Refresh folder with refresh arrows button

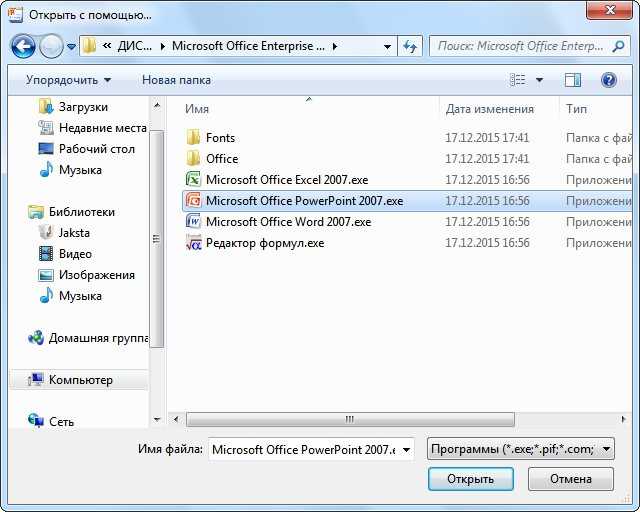pyautogui.click(x=410, y=46)
